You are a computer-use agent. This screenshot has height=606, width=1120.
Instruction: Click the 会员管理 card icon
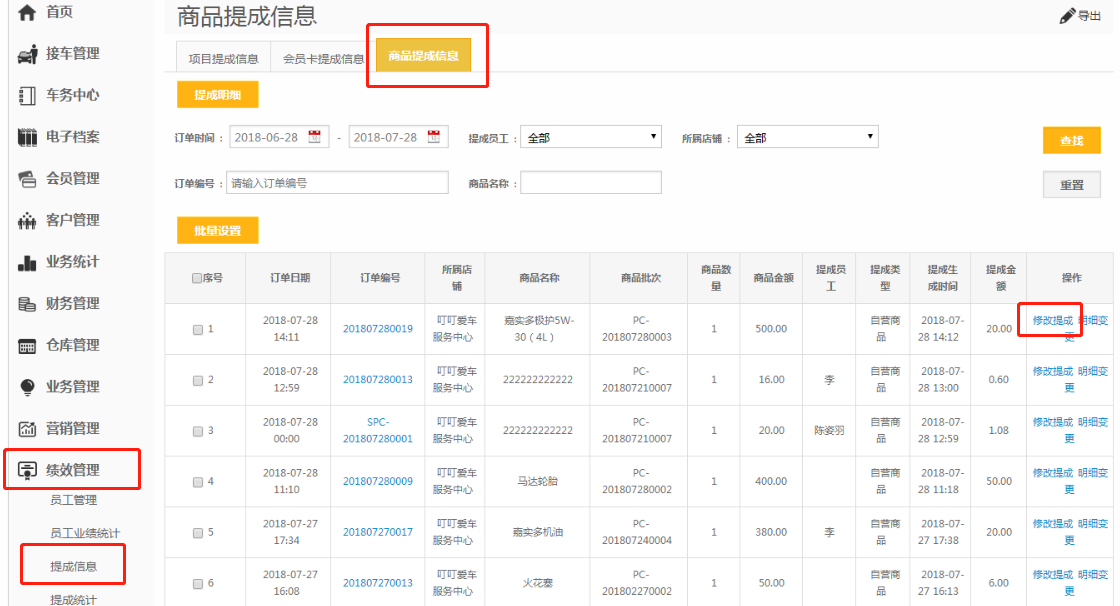27,179
